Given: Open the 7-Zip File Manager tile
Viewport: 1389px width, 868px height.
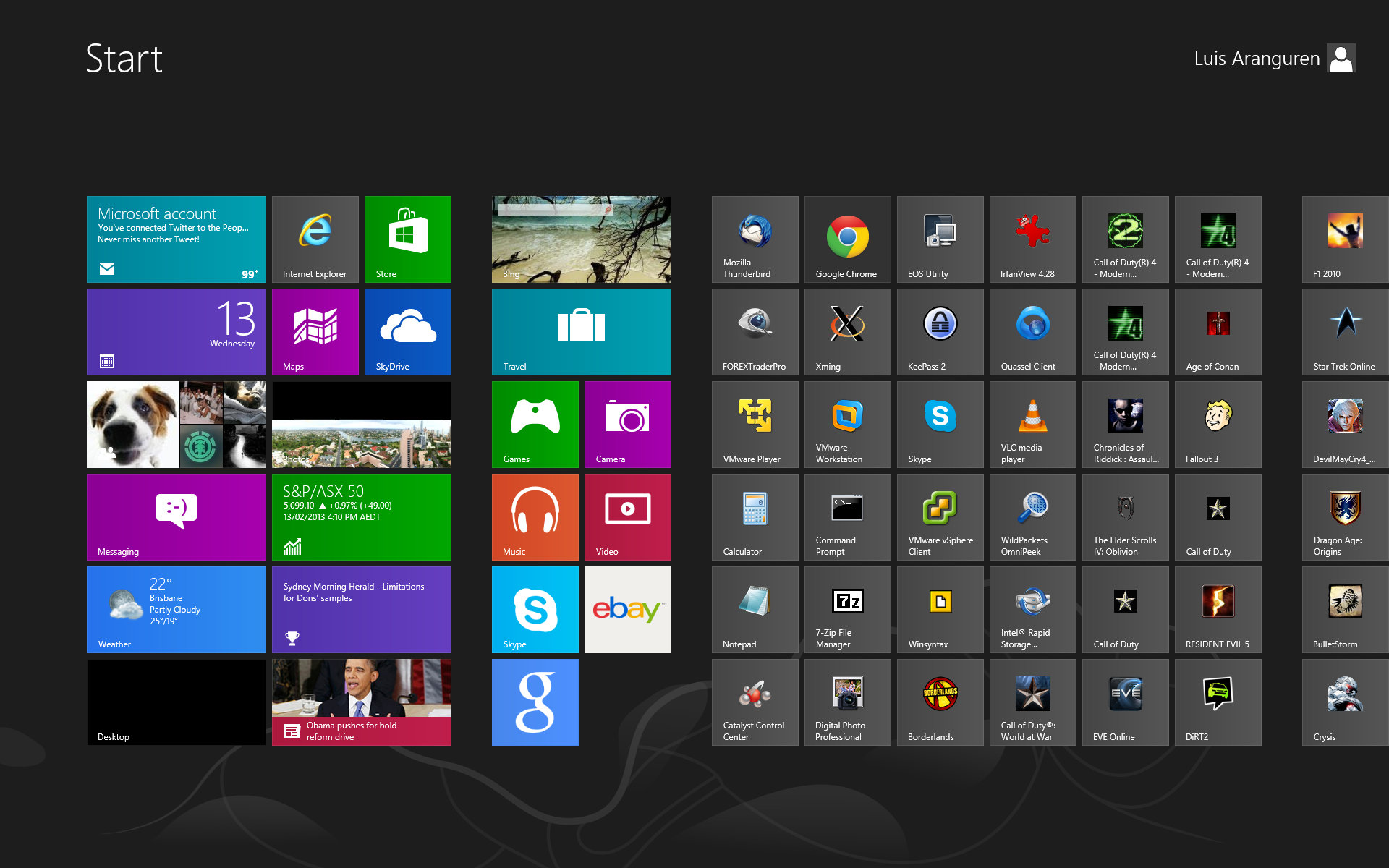Looking at the screenshot, I should coord(847,609).
